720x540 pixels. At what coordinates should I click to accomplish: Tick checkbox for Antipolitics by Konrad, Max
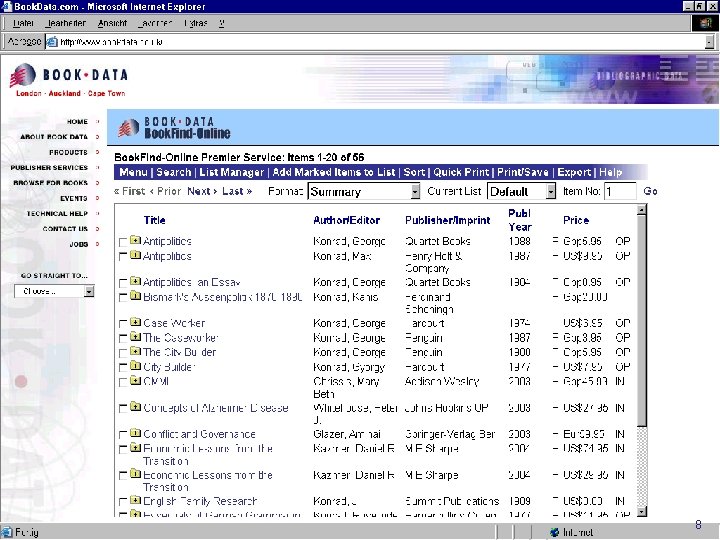tap(123, 257)
